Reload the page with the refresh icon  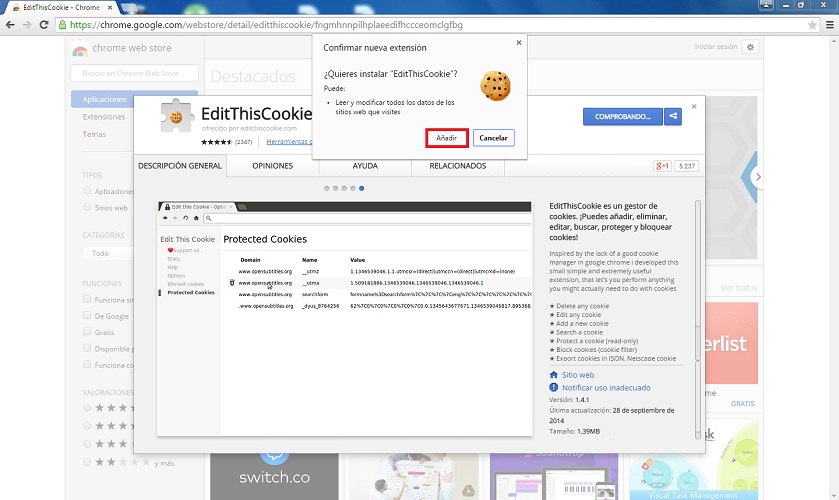44,25
